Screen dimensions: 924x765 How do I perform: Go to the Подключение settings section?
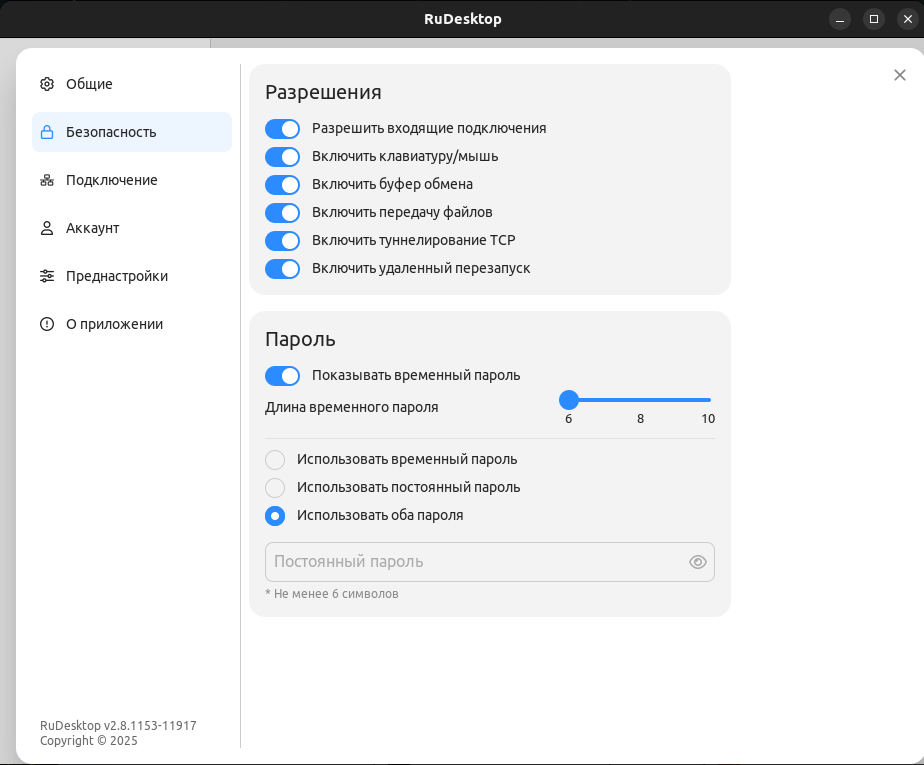(132, 180)
